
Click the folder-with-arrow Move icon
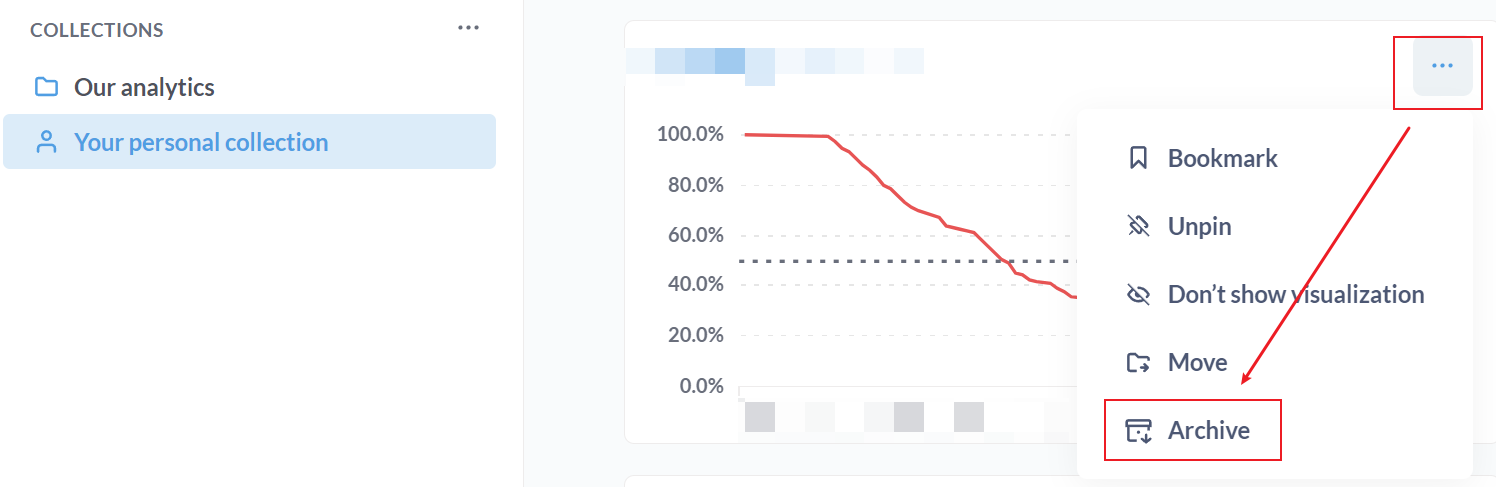point(1138,362)
